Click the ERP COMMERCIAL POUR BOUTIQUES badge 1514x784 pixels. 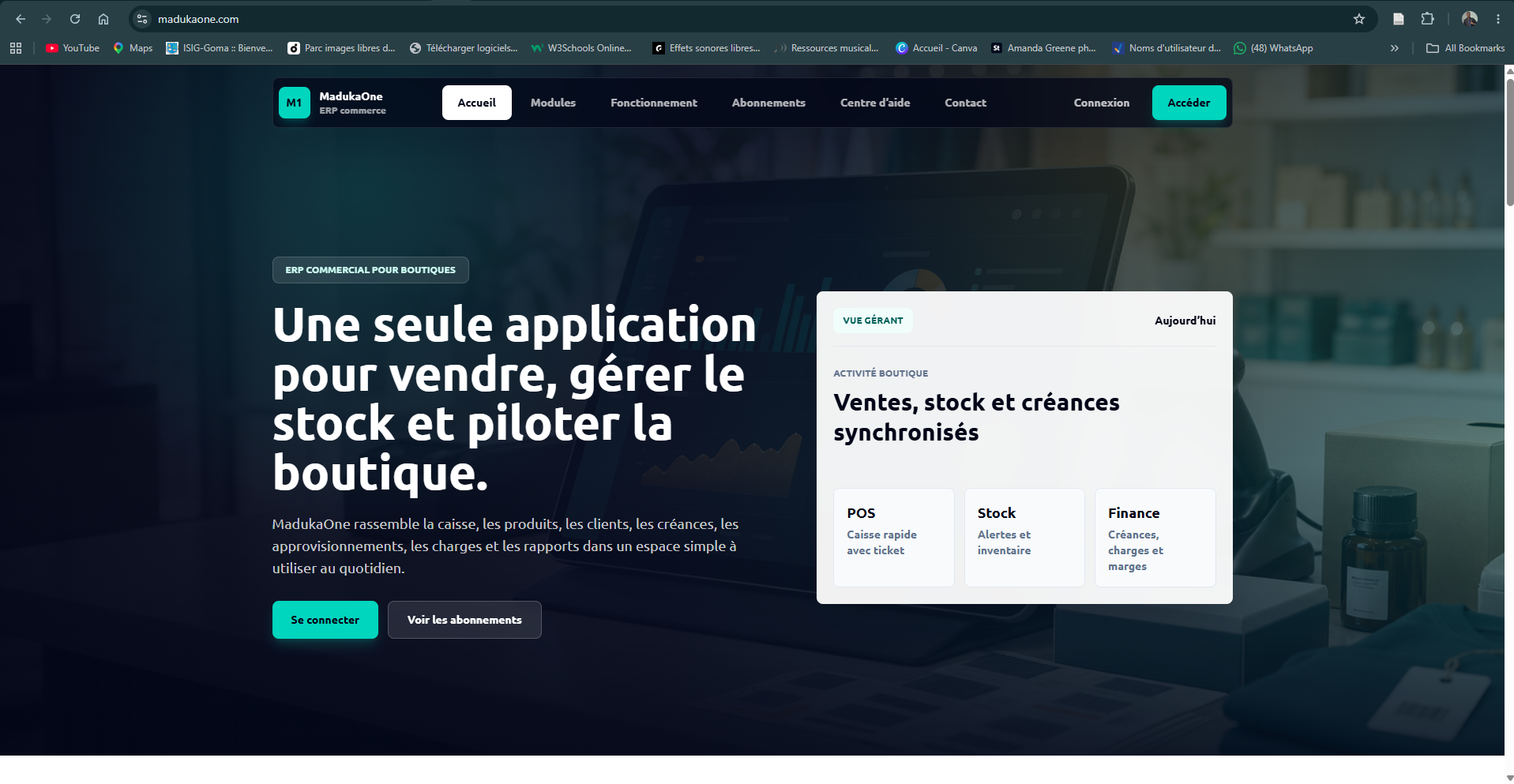point(370,270)
